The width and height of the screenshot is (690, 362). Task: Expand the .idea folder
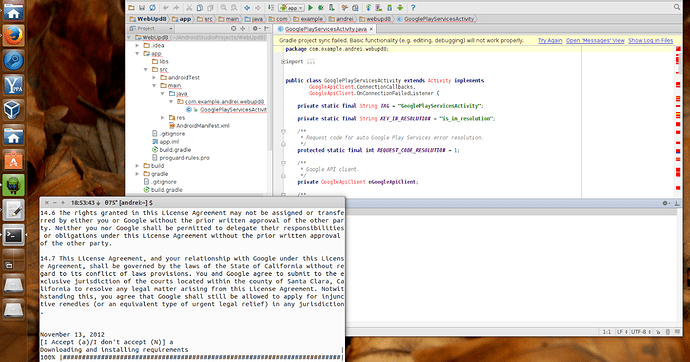pos(137,45)
